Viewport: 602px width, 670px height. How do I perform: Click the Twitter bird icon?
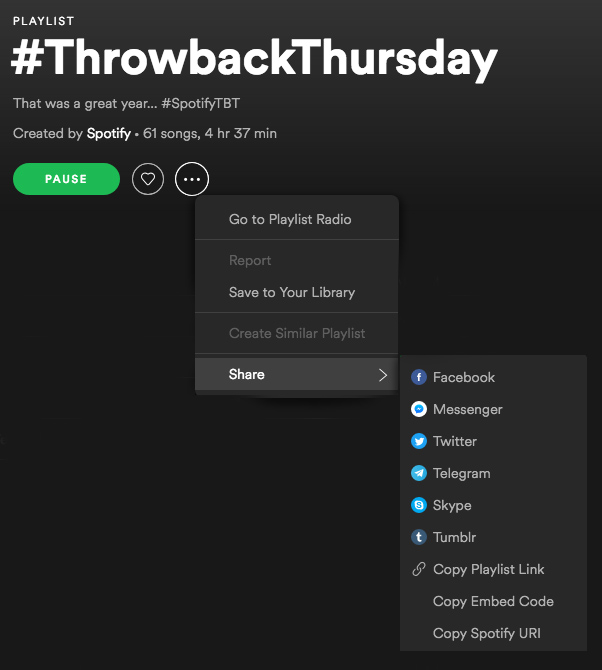419,442
